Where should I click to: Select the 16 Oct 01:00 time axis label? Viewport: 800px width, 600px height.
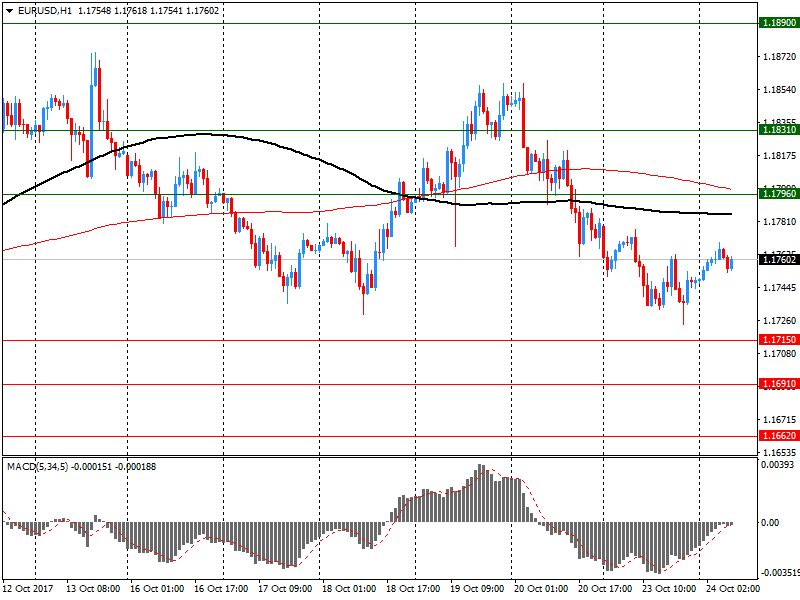(x=157, y=589)
